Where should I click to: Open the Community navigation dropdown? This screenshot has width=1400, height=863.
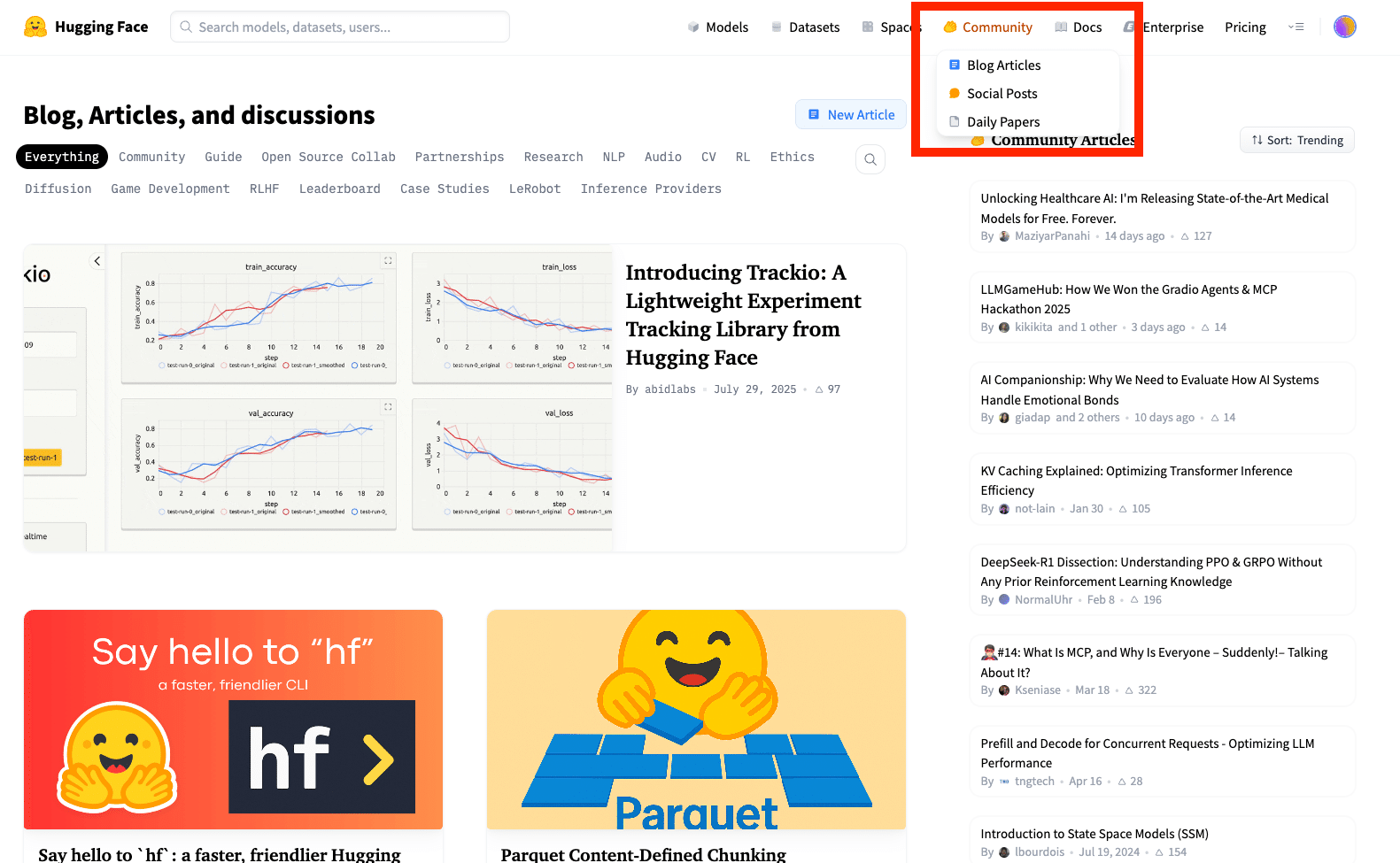point(987,27)
